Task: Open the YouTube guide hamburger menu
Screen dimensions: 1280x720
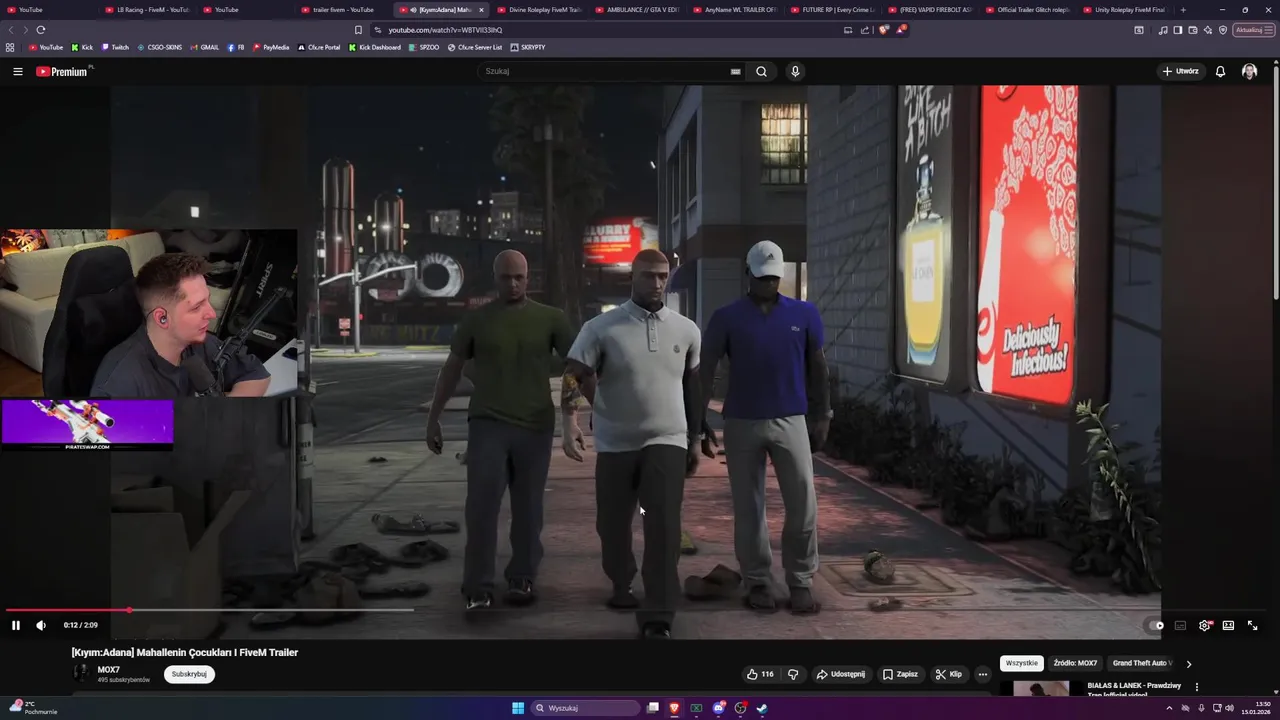Action: click(17, 71)
